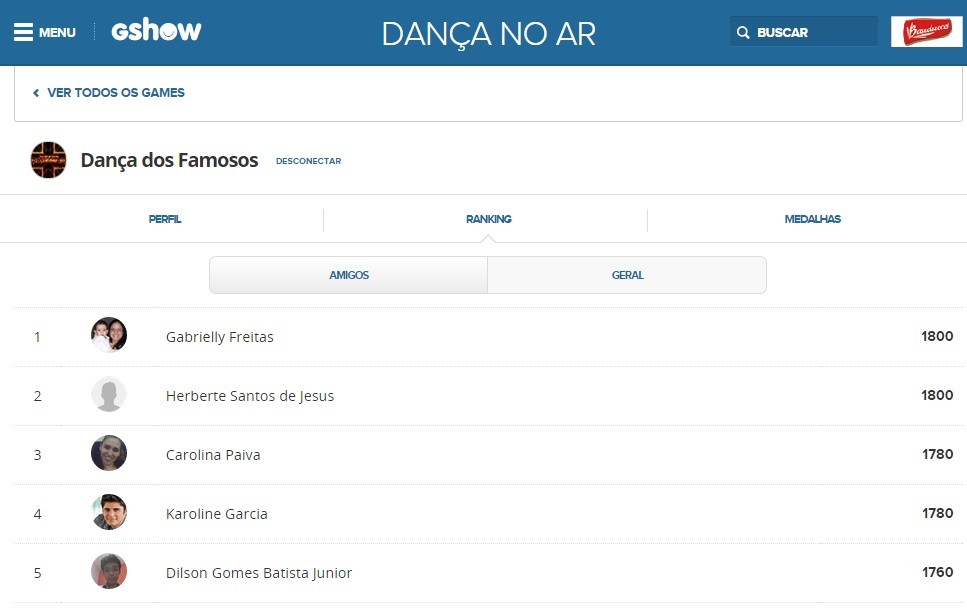The image size is (967, 608).
Task: Click Karoline Garcia's avatar photo
Action: [x=109, y=513]
